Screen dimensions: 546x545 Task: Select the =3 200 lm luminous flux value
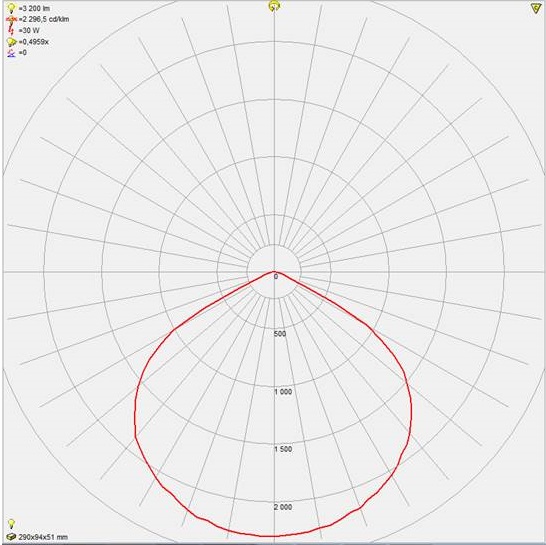pyautogui.click(x=34, y=8)
